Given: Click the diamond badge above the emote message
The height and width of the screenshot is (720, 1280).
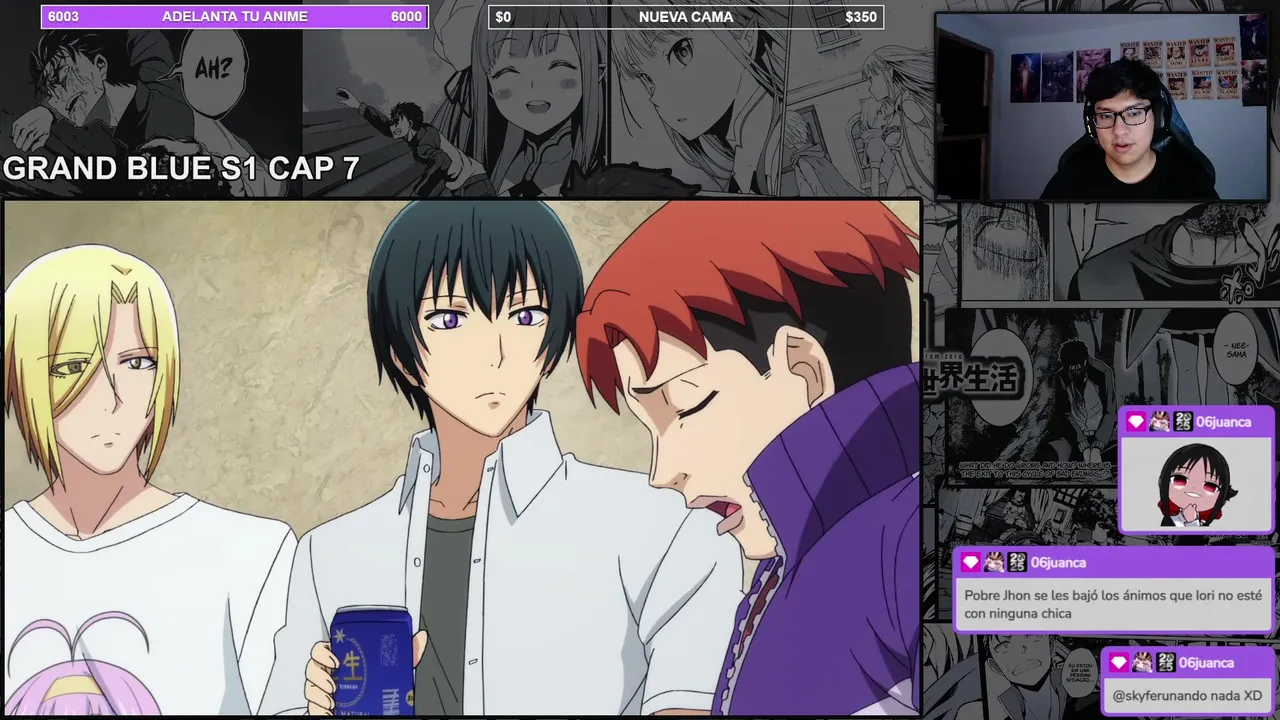Looking at the screenshot, I should 1135,422.
